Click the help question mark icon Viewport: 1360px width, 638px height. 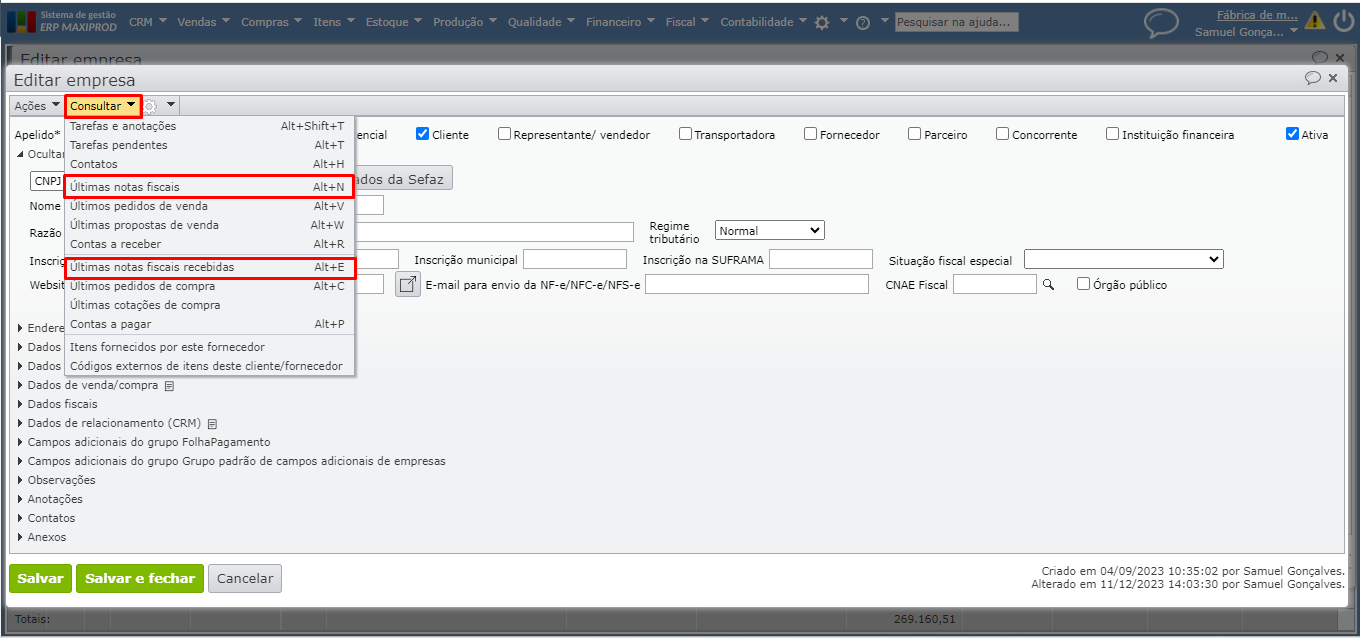(x=863, y=22)
